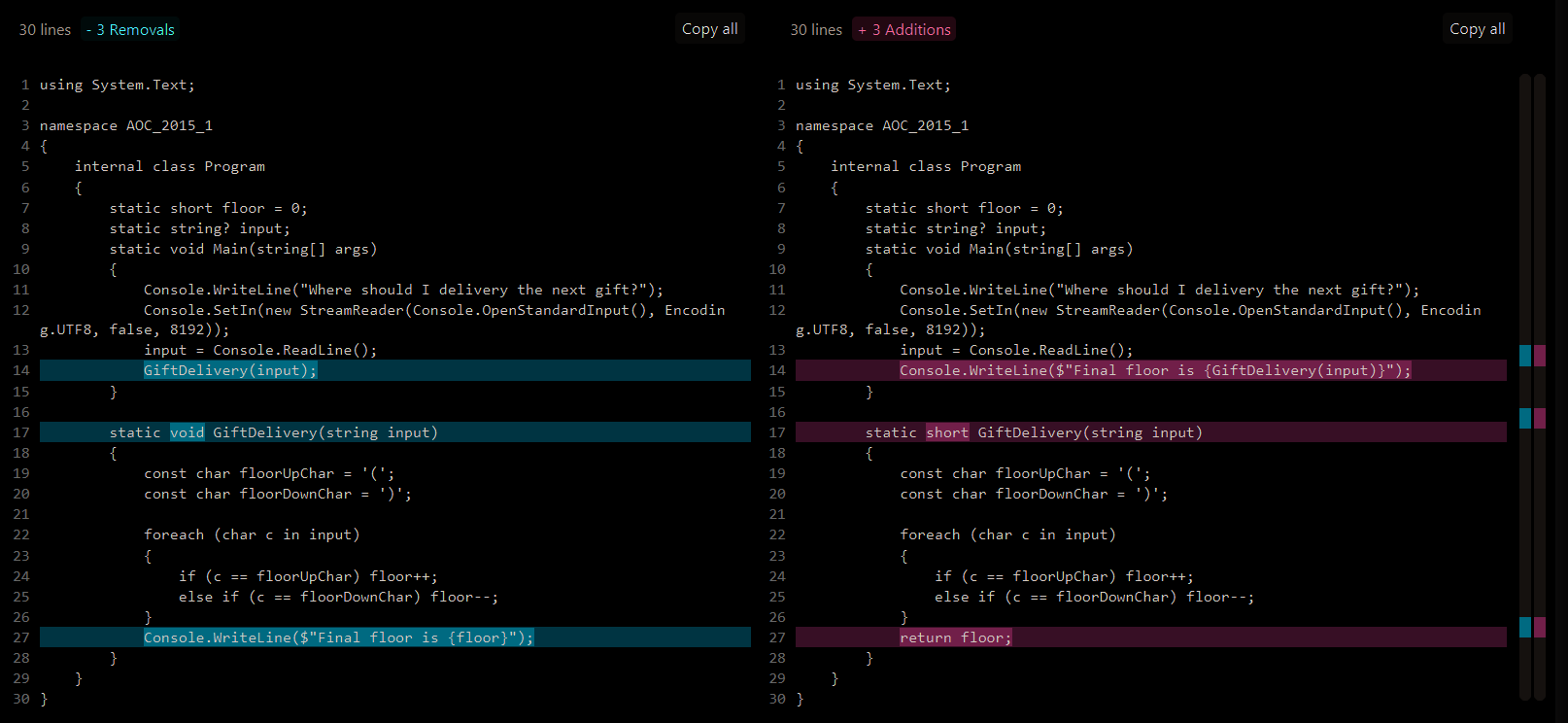
Task: Click Copy all in the Removals pane
Action: point(709,29)
